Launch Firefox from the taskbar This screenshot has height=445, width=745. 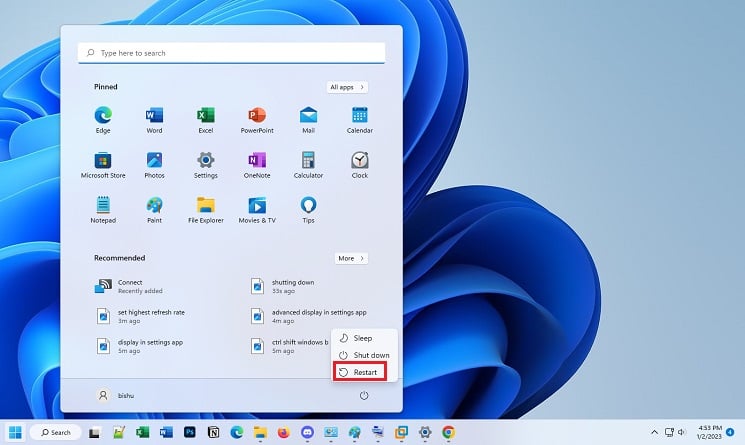(x=284, y=432)
